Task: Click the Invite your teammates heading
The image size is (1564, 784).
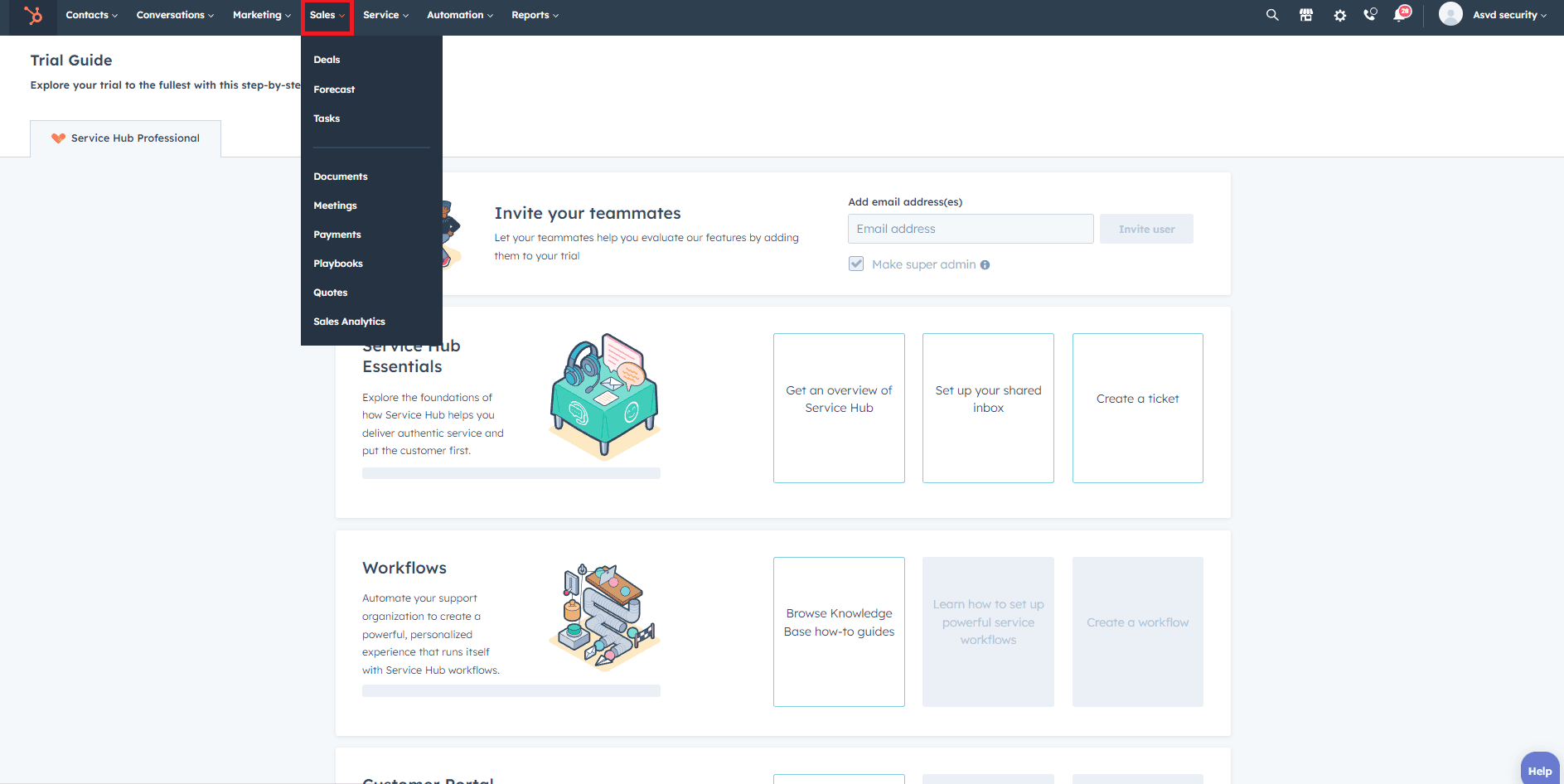Action: (x=588, y=213)
